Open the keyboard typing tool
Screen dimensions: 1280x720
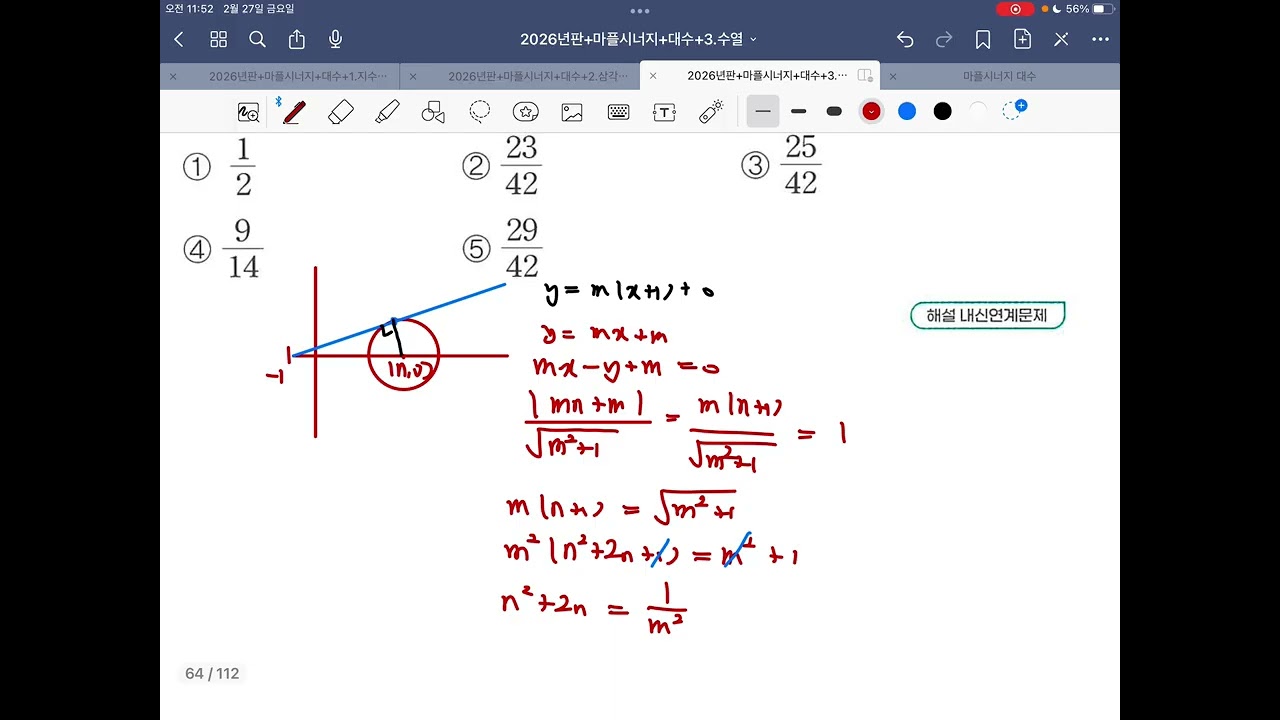point(618,112)
